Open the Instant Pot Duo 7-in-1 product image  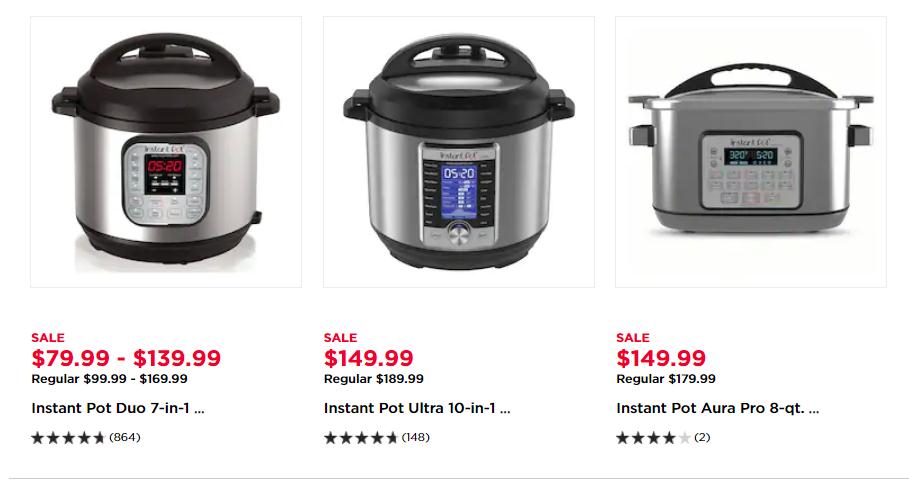[x=166, y=152]
